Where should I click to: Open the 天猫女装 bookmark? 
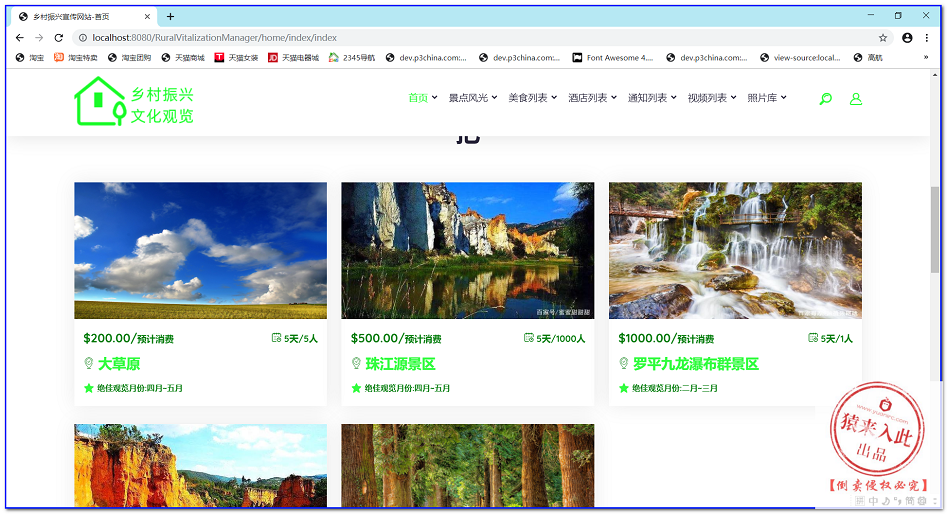click(x=236, y=57)
